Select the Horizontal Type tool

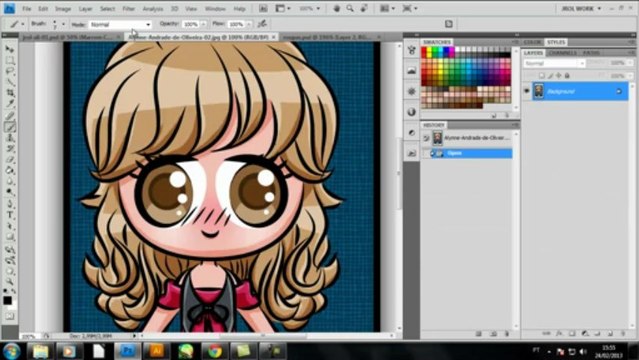tap(9, 214)
